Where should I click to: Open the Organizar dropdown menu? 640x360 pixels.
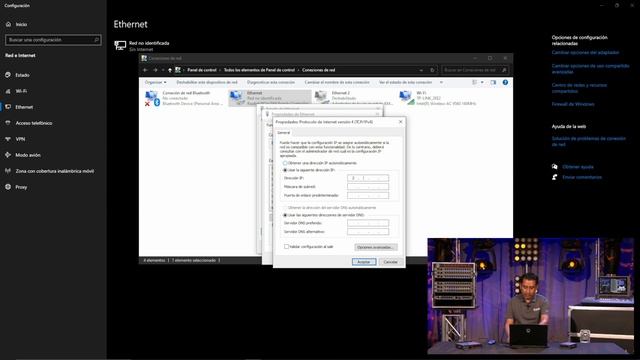[156, 82]
